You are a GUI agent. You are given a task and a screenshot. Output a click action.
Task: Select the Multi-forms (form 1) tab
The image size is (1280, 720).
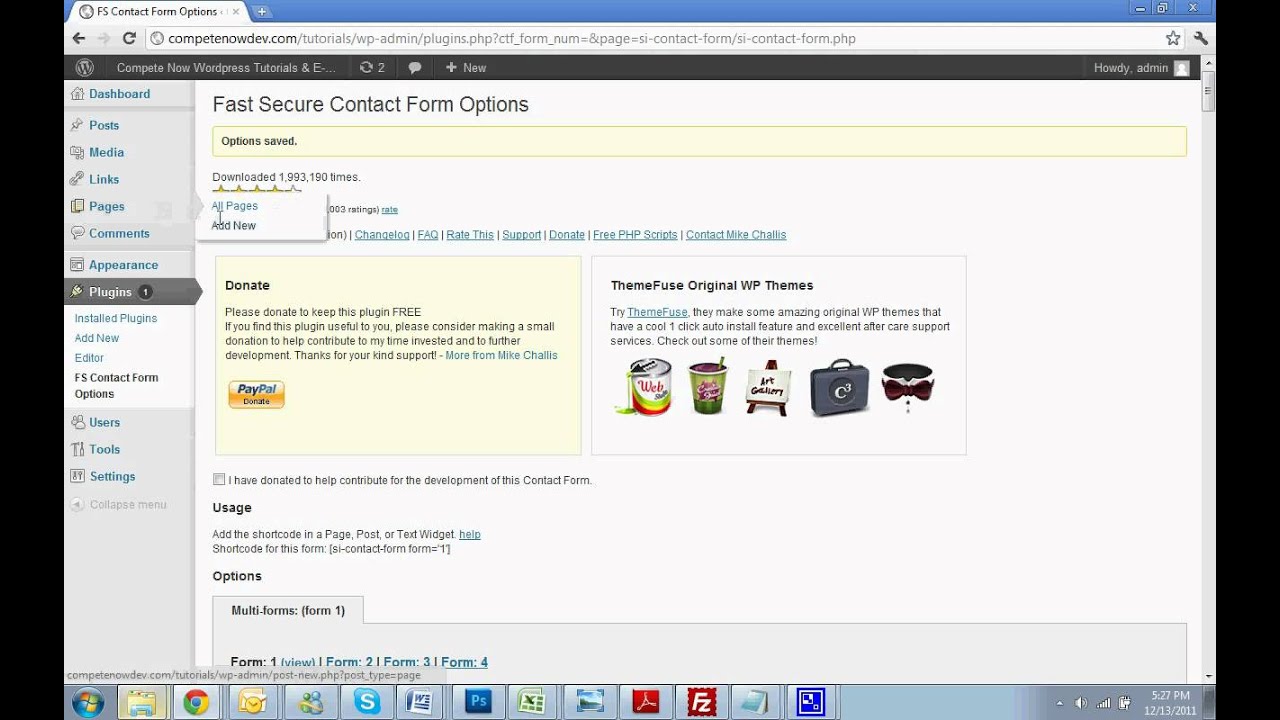pos(288,610)
